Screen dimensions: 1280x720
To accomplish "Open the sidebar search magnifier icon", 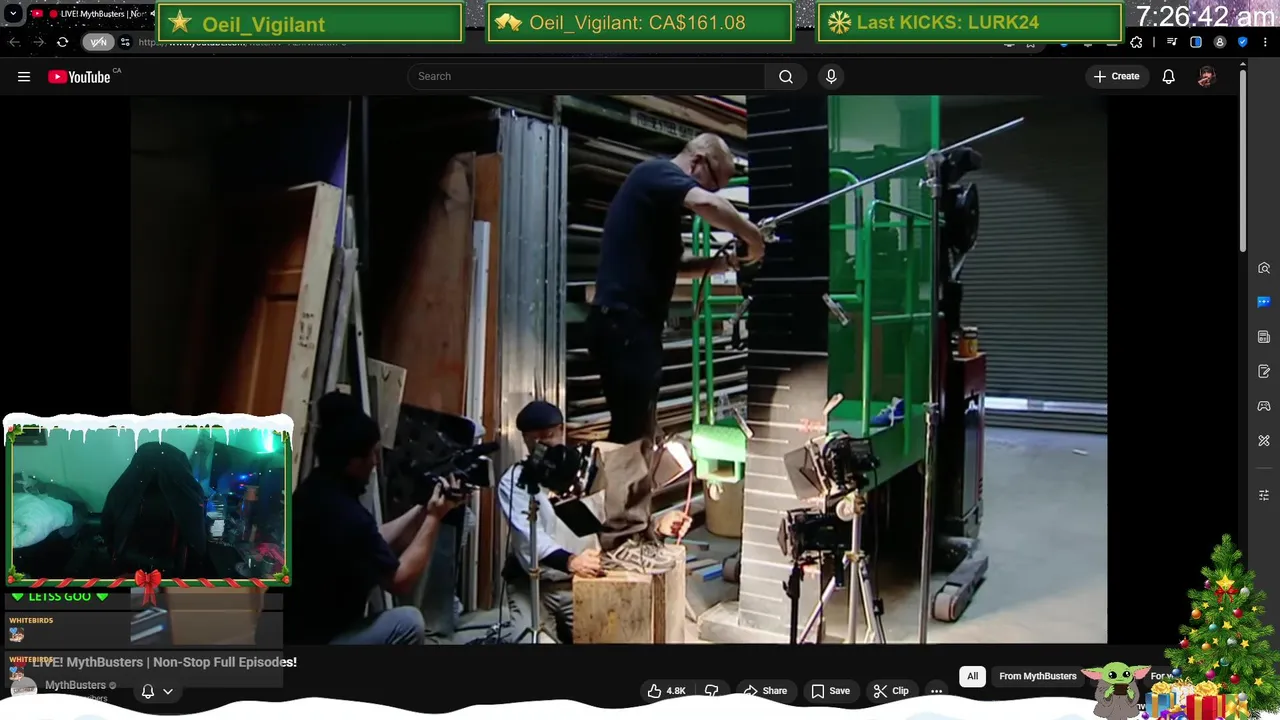I will pos(1264,268).
